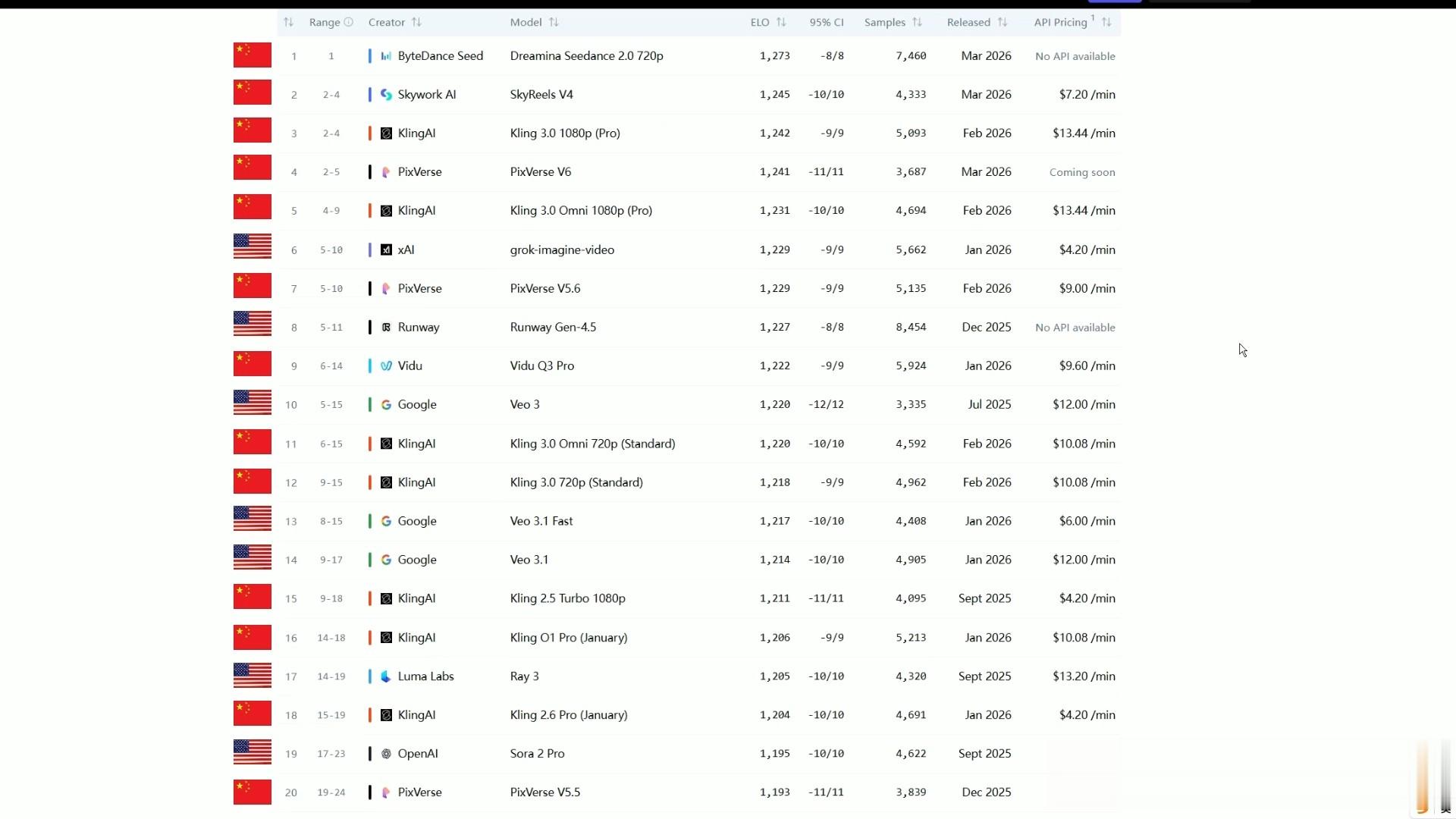Click the Model column header
Viewport: 1456px width, 819px height.
[x=526, y=22]
